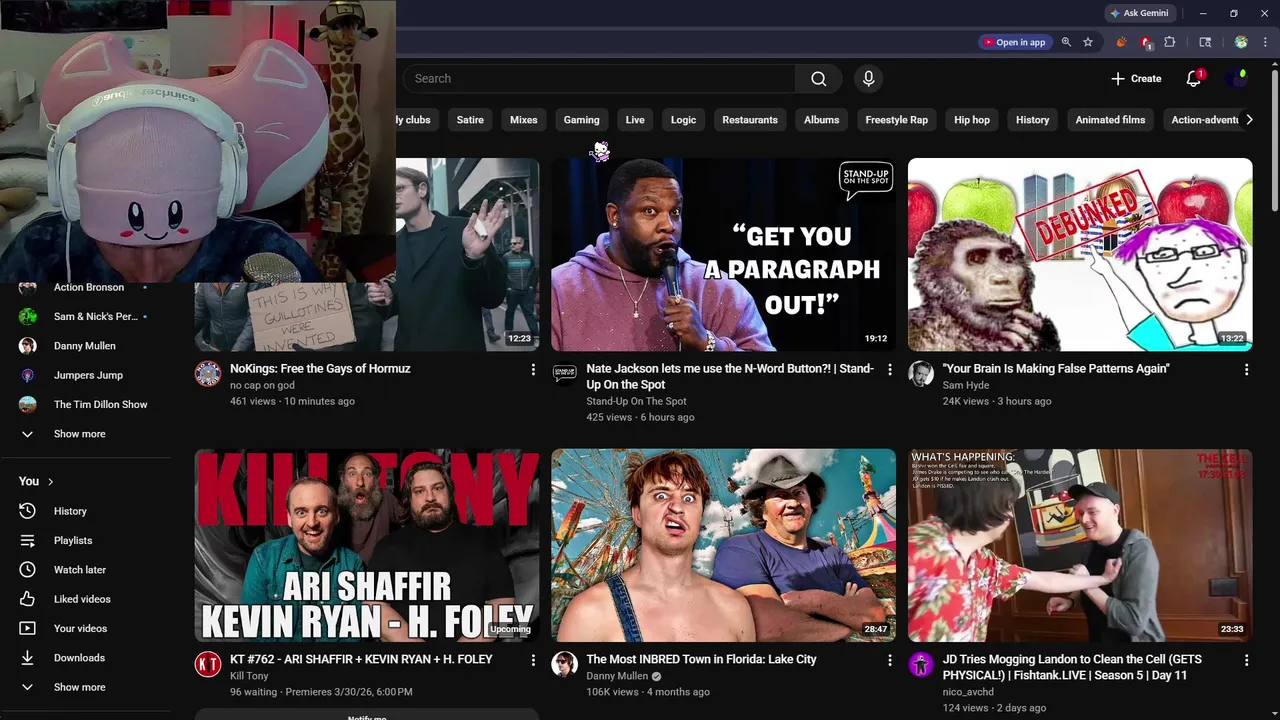This screenshot has width=1280, height=720.
Task: Open the Stand-Up On The Spot channel avatar
Action: coord(565,374)
